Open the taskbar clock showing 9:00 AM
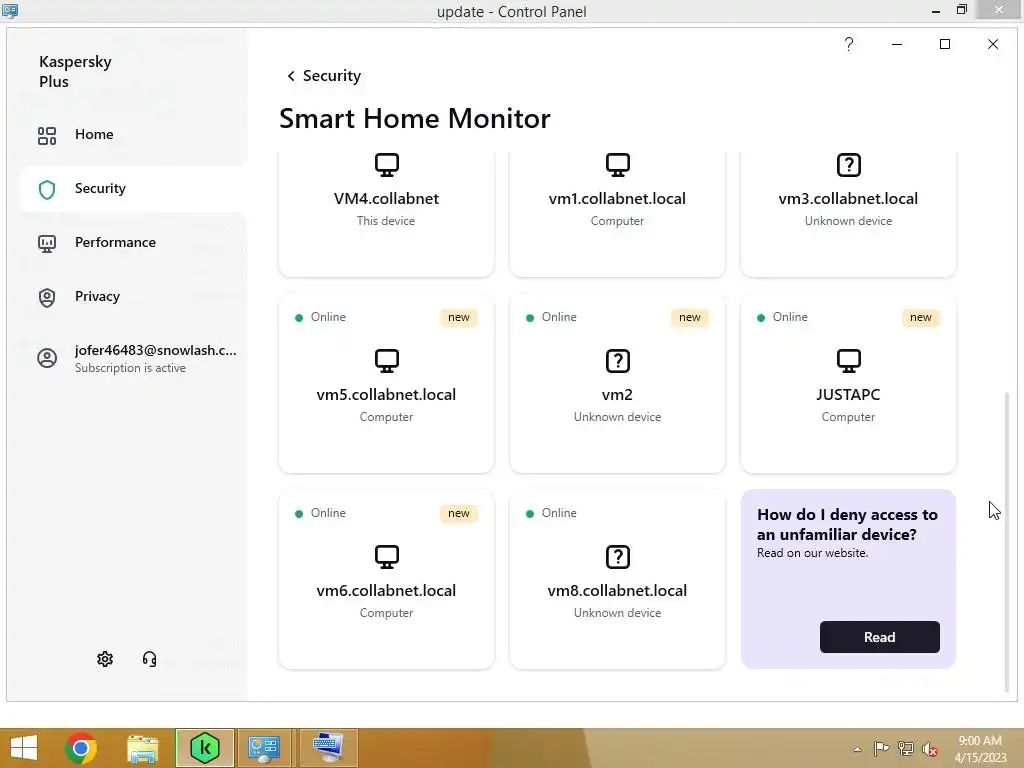 (980, 749)
